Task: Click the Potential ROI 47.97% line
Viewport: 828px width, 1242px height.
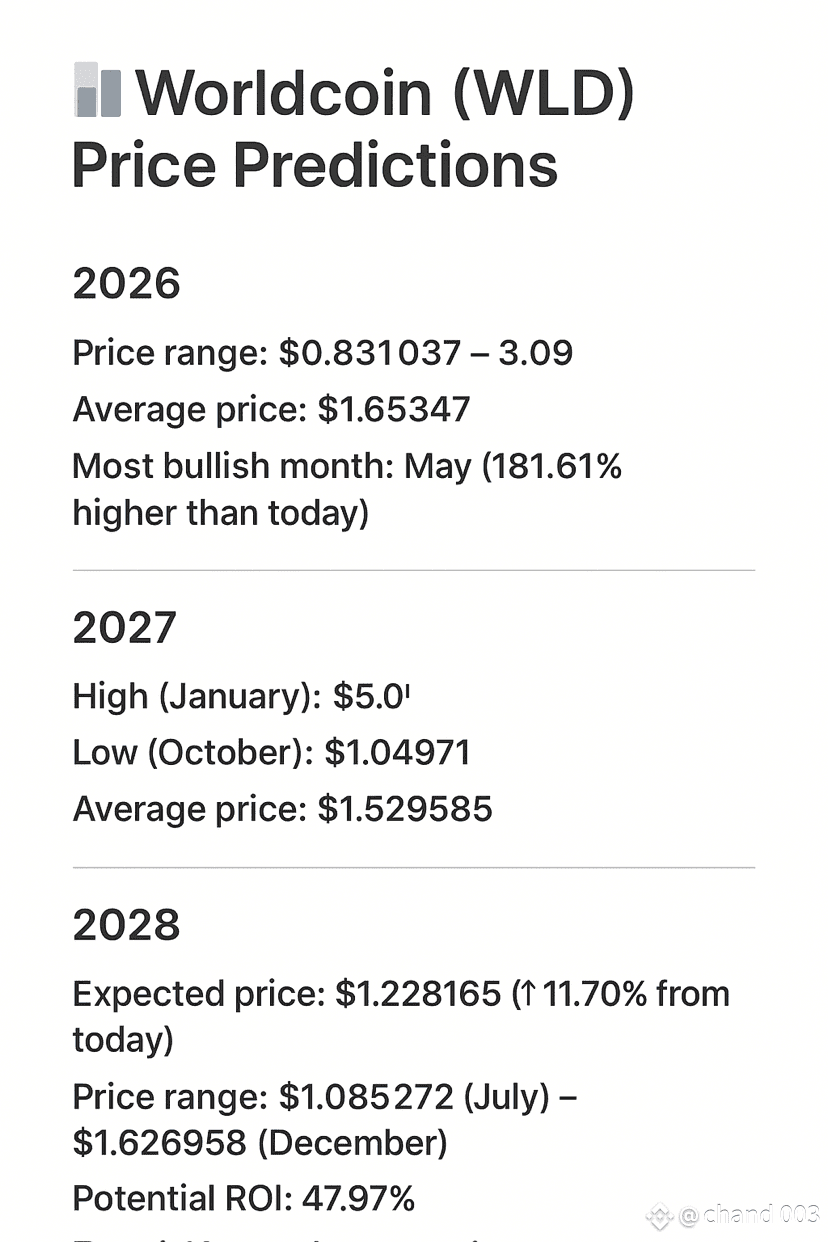Action: click(244, 1198)
